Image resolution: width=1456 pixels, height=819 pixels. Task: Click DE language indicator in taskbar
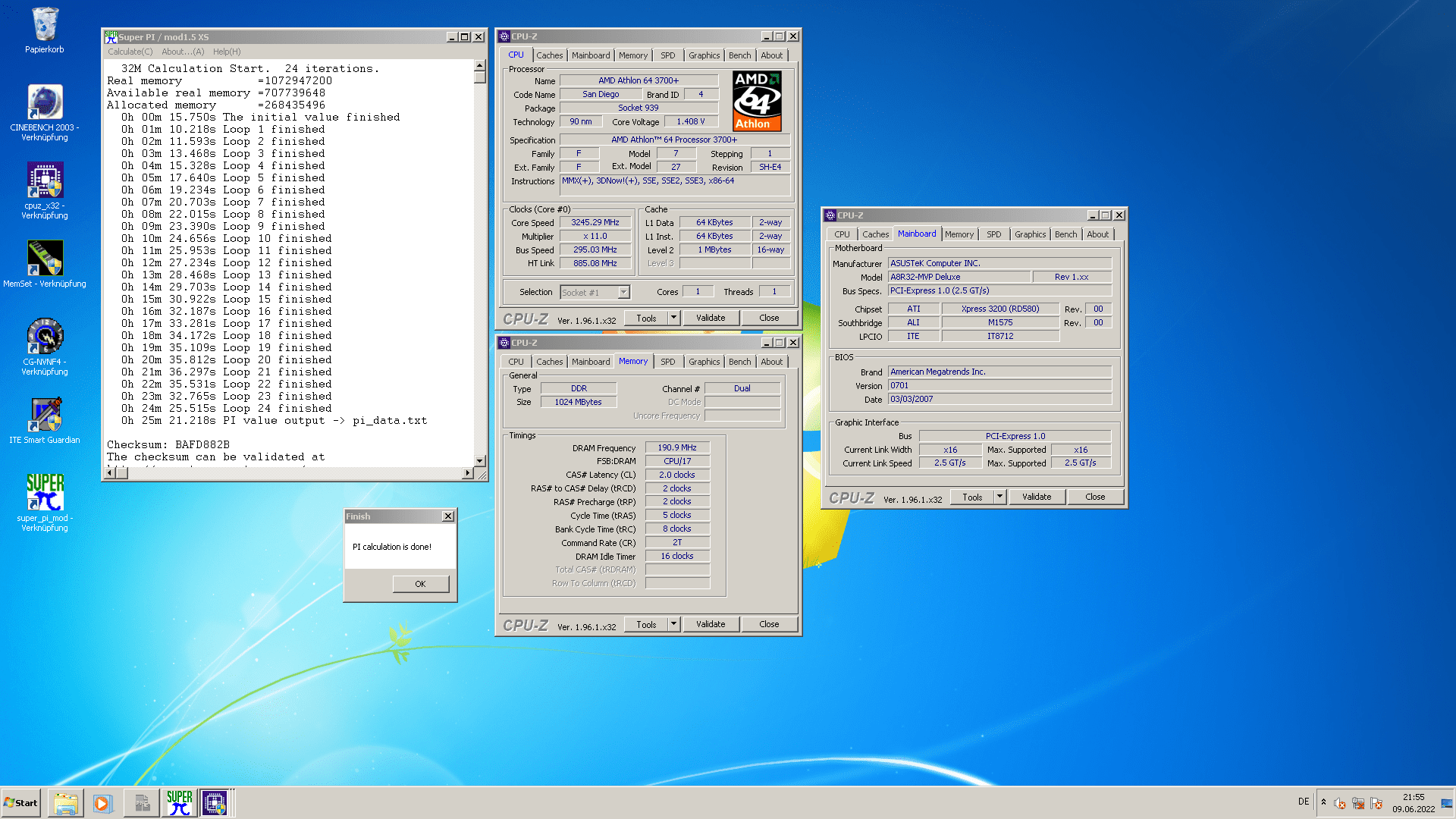click(x=1304, y=802)
